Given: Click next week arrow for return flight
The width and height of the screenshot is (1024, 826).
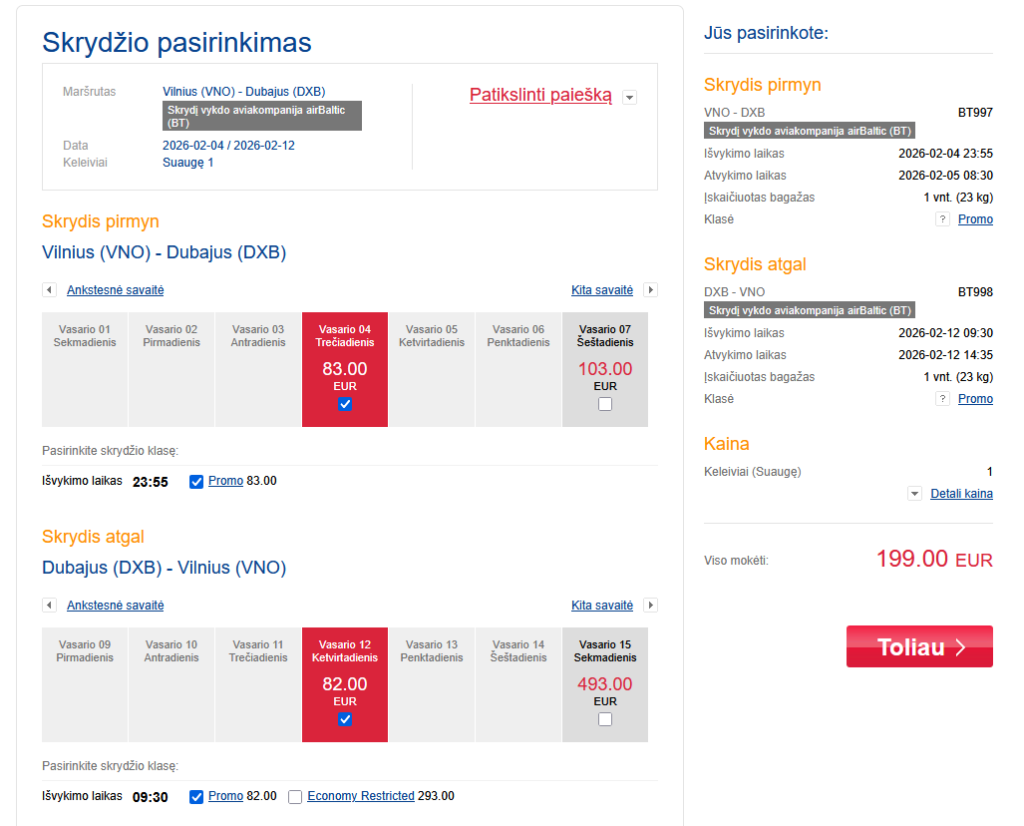Looking at the screenshot, I should (651, 605).
